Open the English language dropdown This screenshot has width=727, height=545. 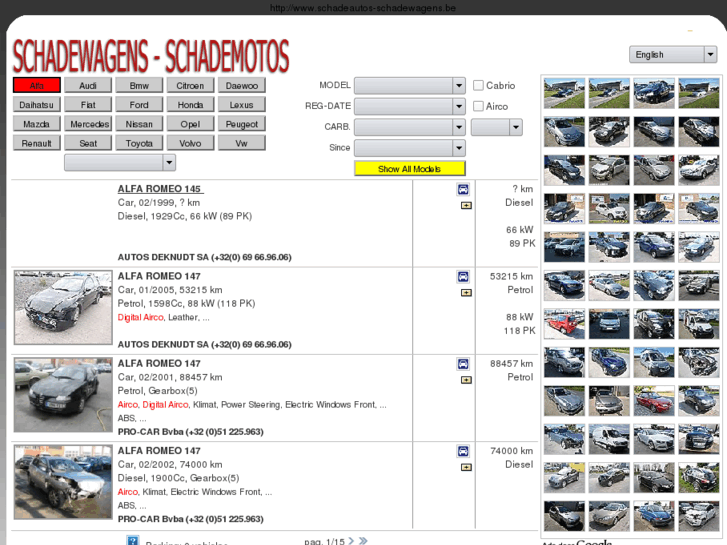click(673, 55)
